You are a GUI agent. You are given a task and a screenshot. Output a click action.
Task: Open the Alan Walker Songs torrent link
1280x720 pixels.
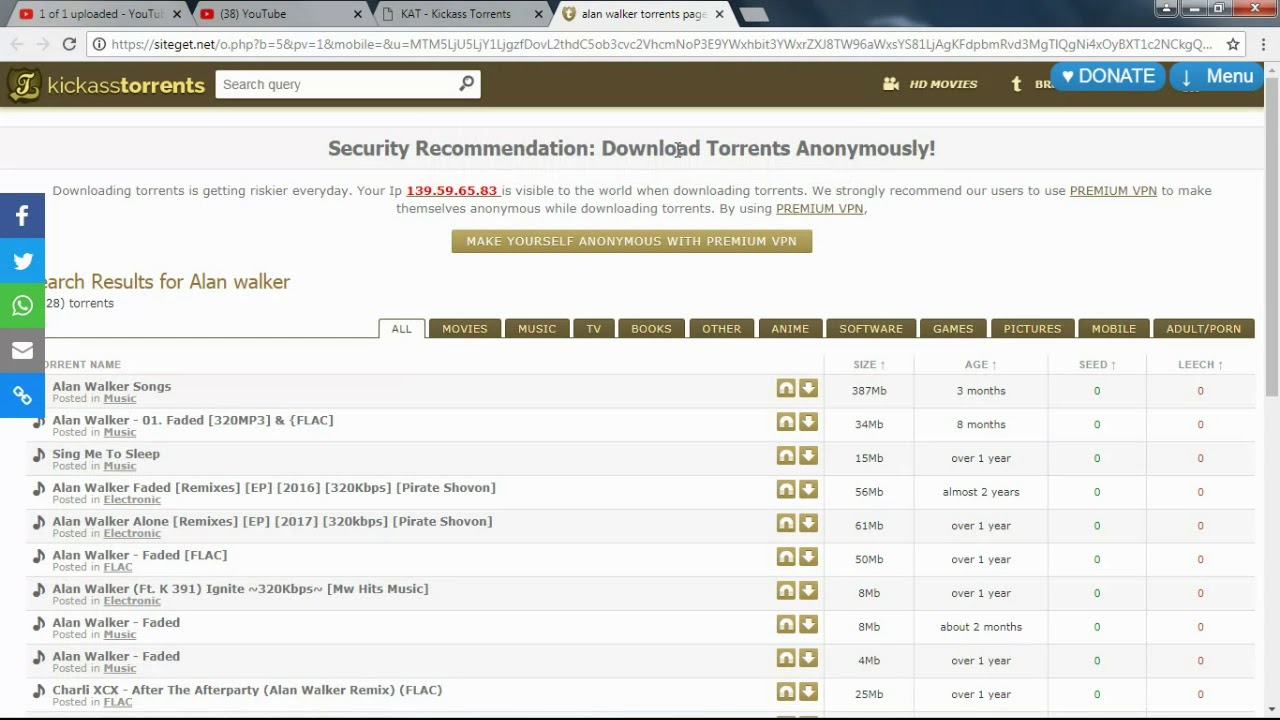click(112, 386)
